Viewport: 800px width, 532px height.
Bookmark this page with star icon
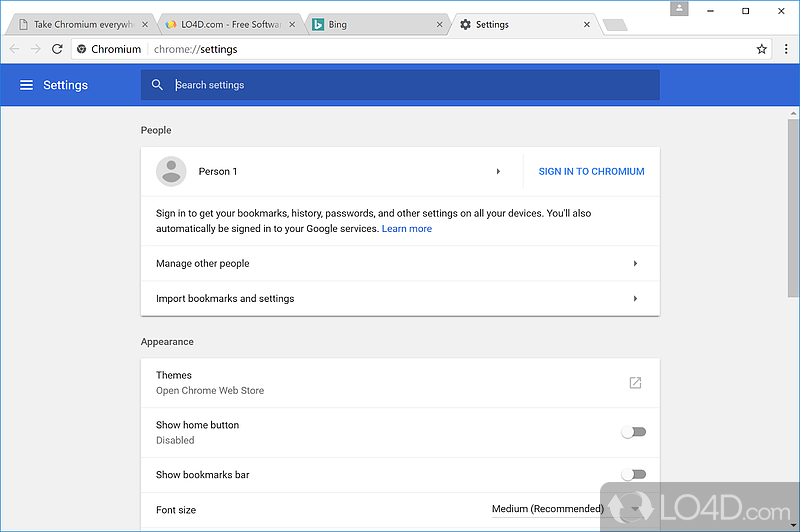(x=761, y=48)
